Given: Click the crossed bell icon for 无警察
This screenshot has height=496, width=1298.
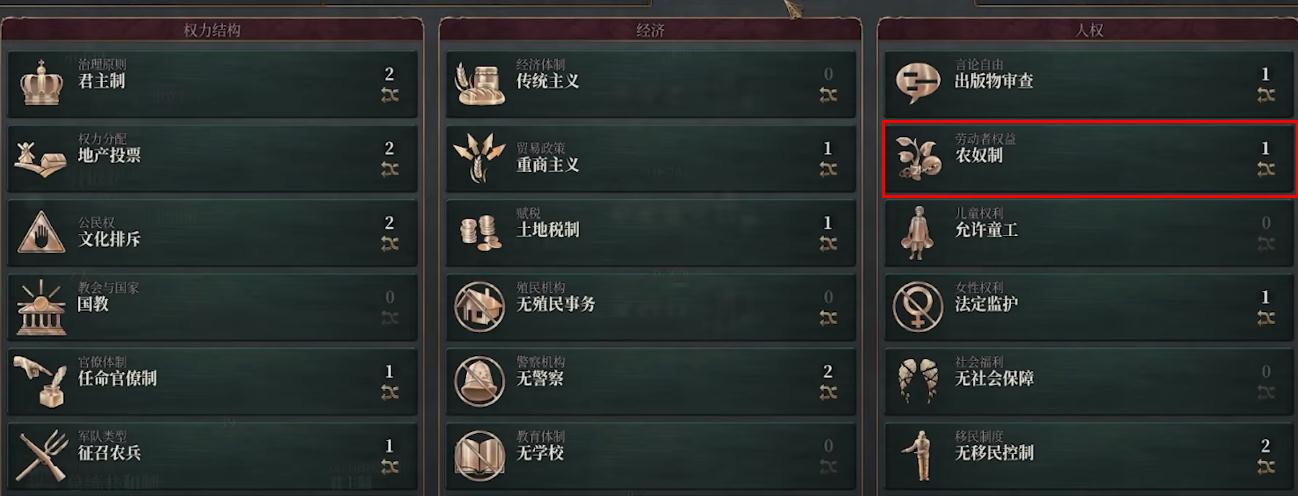Looking at the screenshot, I should [479, 381].
